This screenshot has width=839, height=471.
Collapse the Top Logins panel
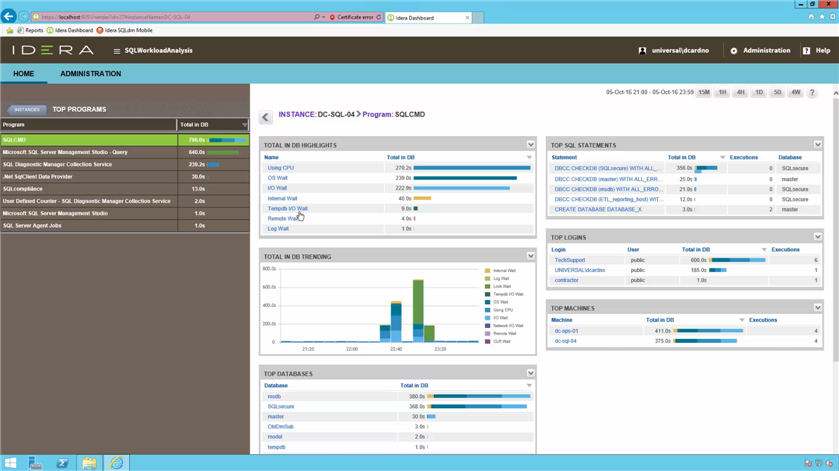click(x=818, y=237)
